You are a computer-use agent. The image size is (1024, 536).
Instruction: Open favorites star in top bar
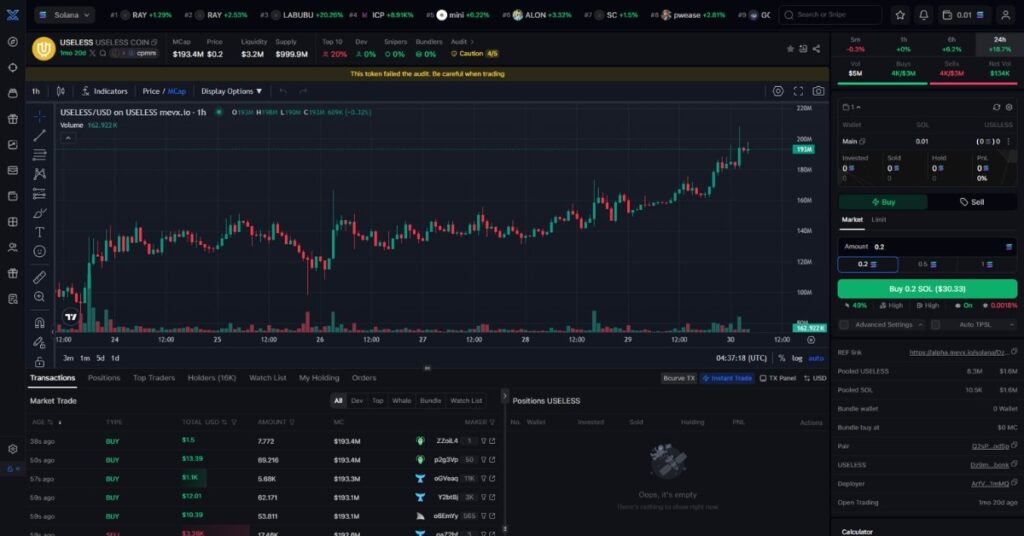click(900, 15)
